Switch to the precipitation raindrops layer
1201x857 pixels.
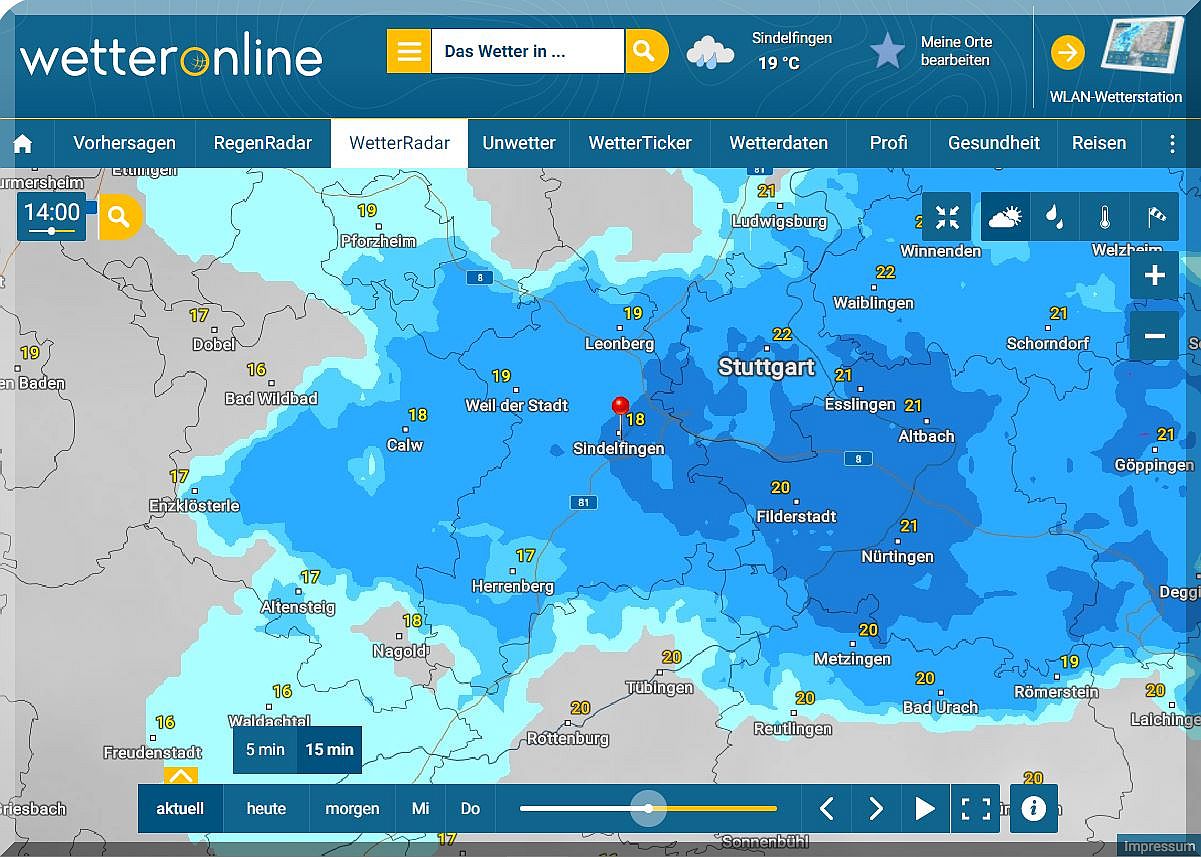1055,217
